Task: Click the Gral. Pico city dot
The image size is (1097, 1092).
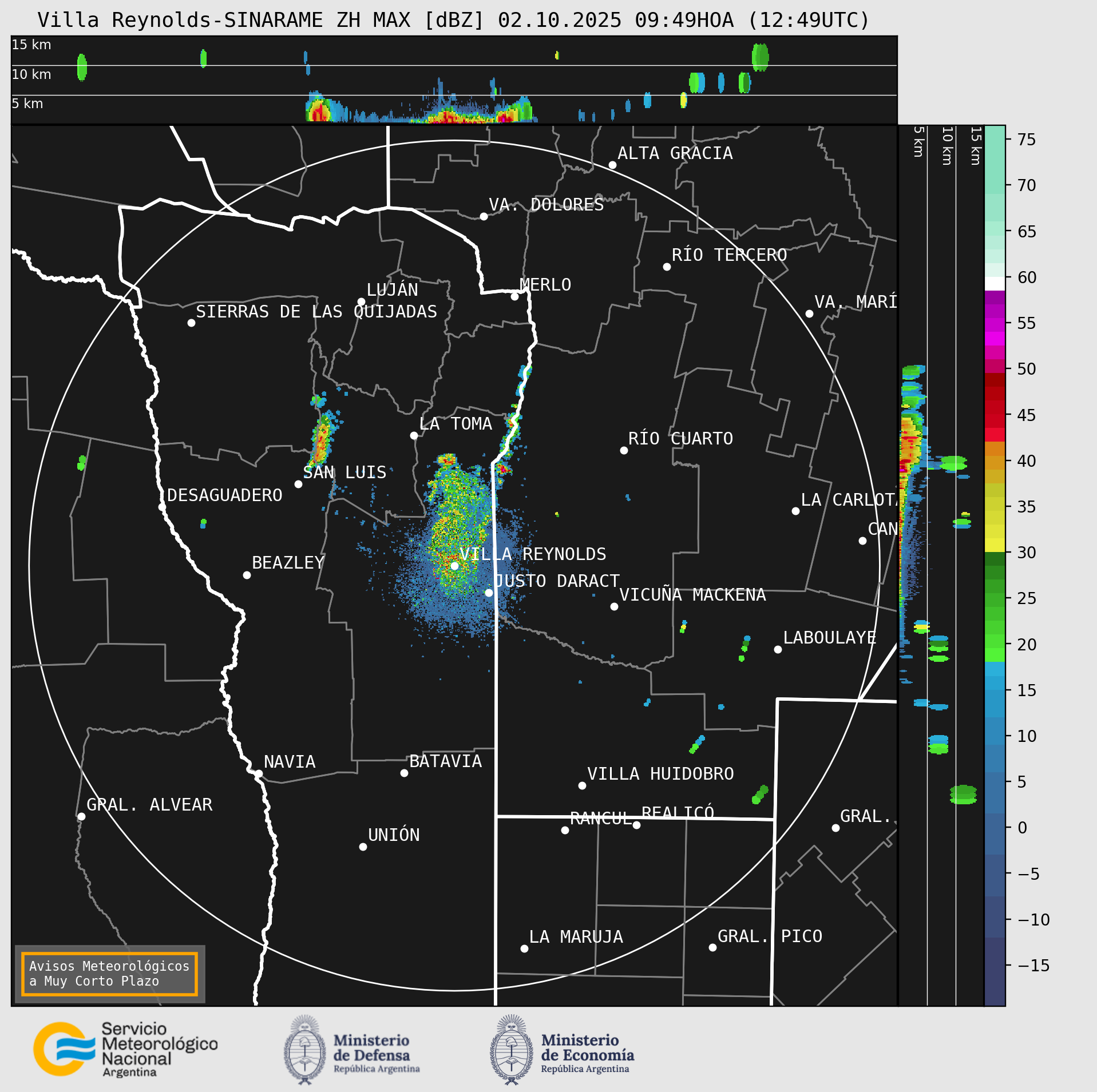Action: [x=712, y=948]
